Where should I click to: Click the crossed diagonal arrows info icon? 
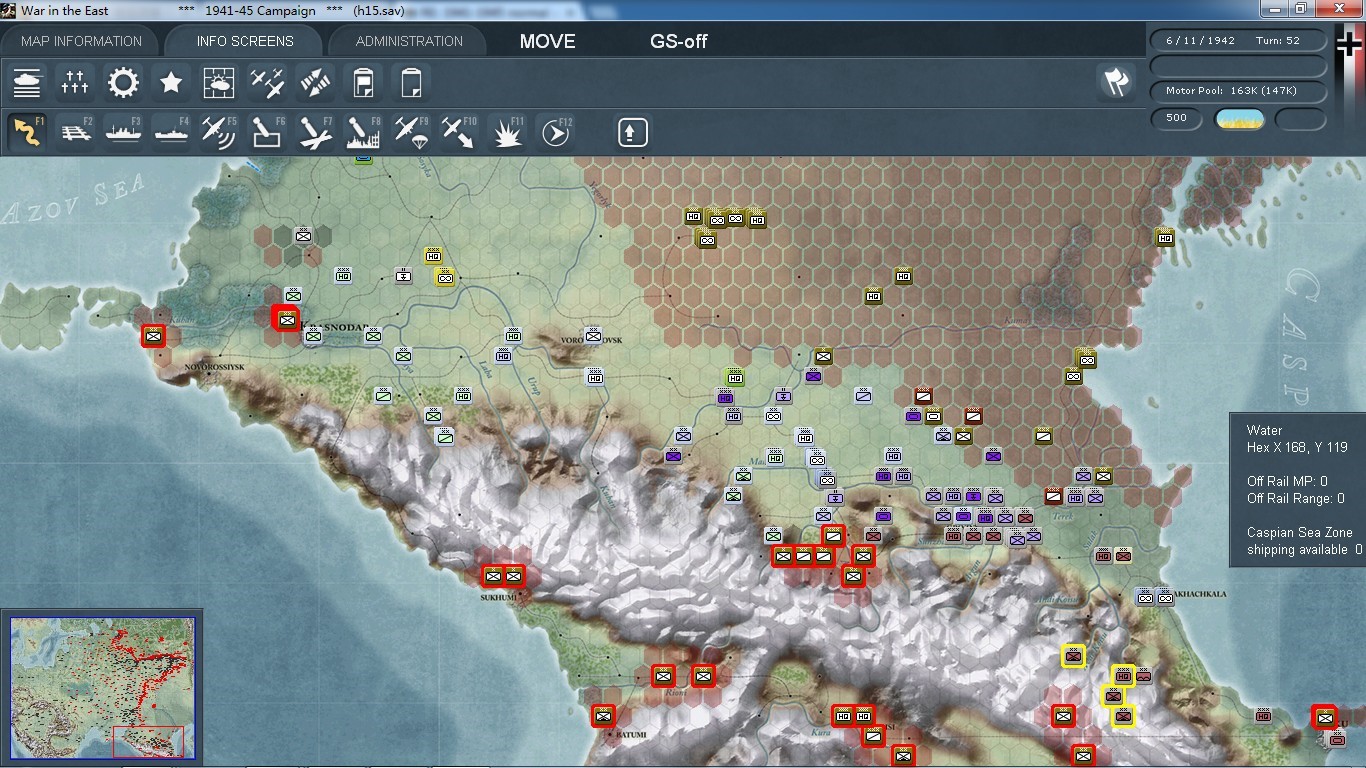pos(315,82)
